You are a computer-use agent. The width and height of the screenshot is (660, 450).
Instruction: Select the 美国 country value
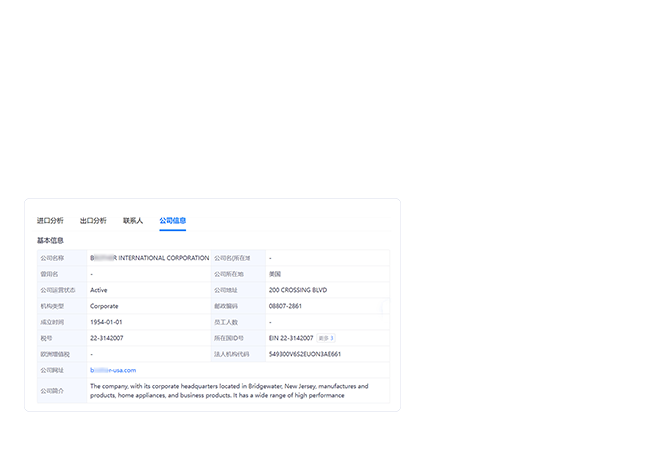(275, 274)
